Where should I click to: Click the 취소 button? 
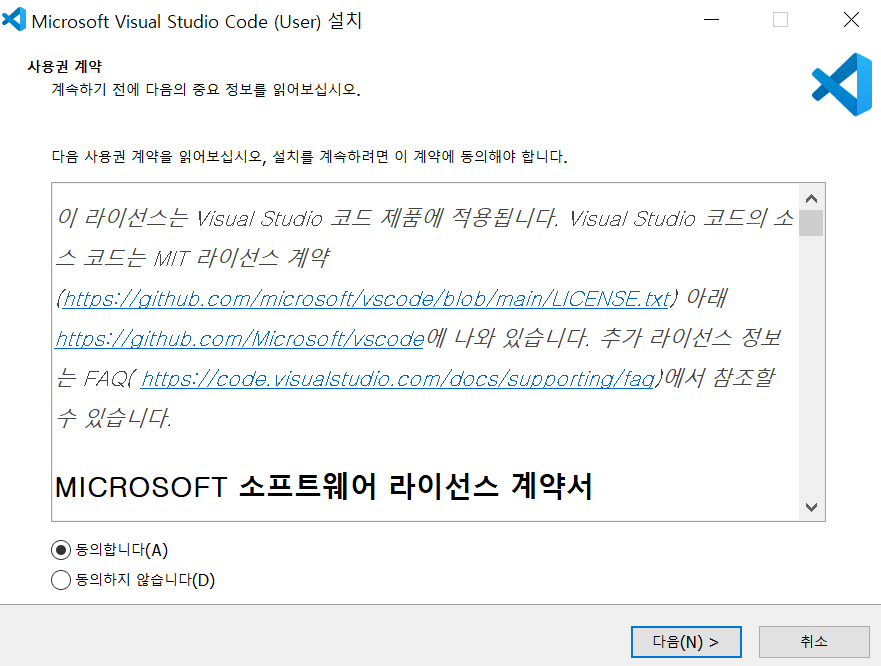(814, 642)
